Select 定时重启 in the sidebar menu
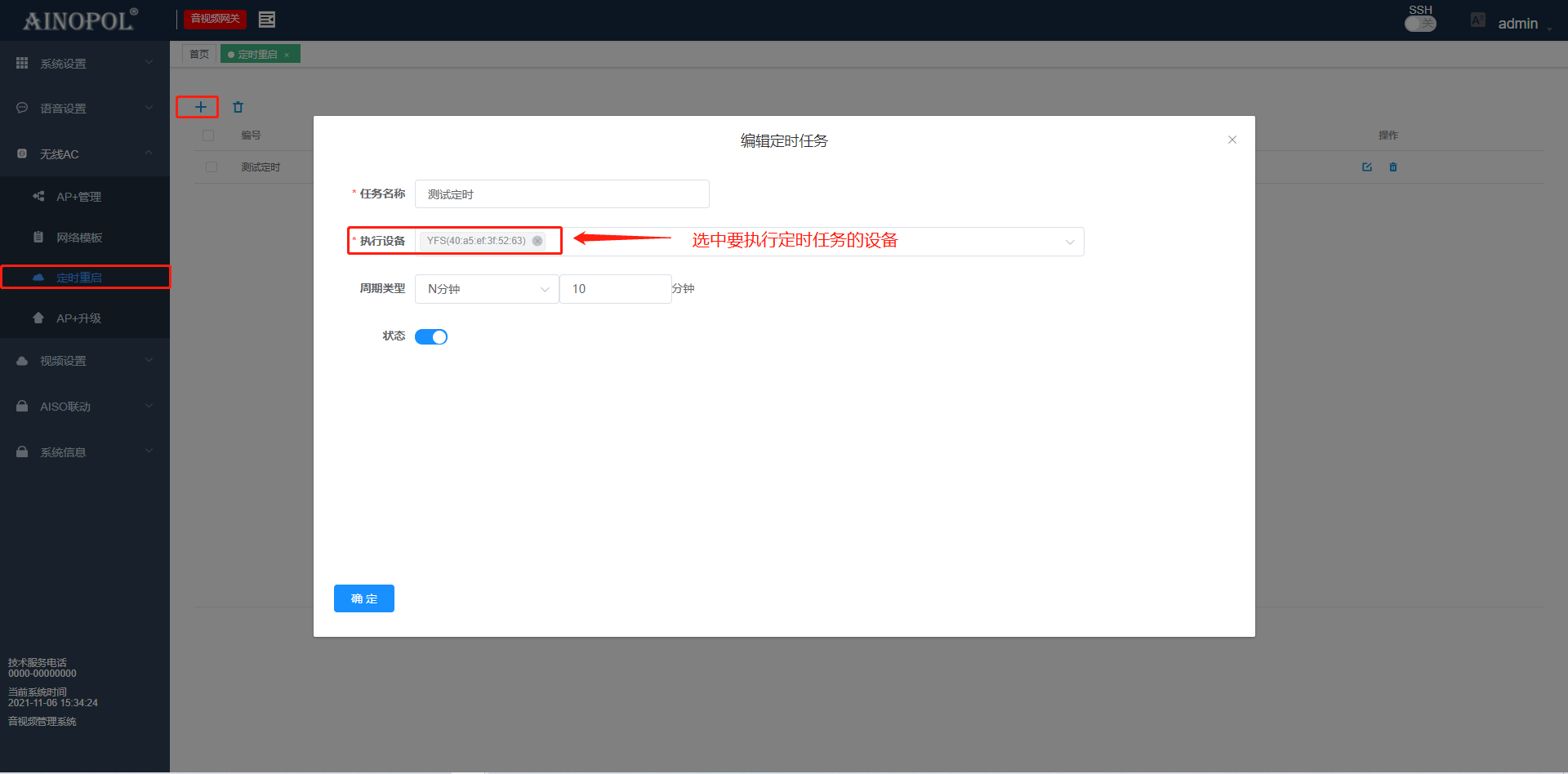The width and height of the screenshot is (1568, 774). (x=79, y=278)
